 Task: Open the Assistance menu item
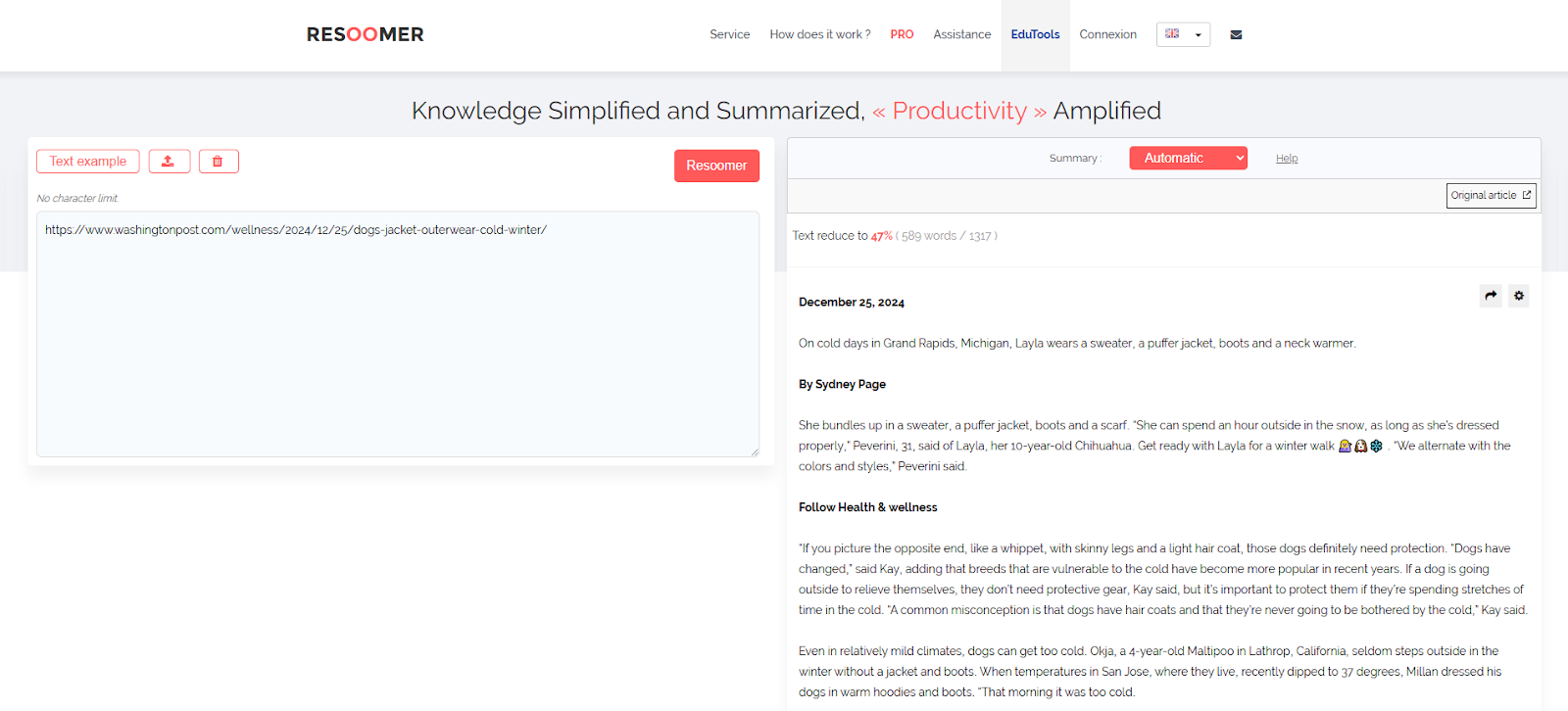[962, 34]
